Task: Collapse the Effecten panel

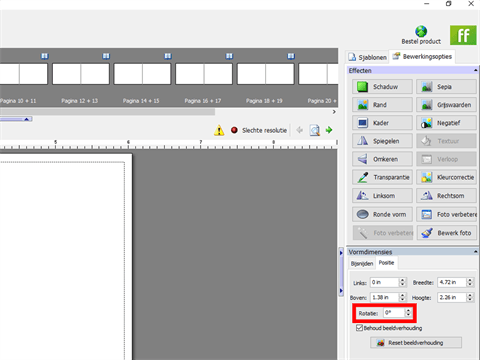Action: coord(475,70)
